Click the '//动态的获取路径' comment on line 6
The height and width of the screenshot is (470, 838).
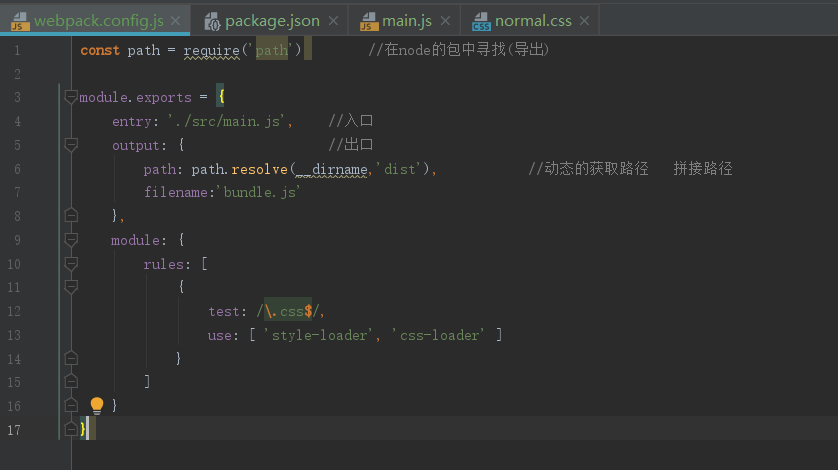tap(588, 169)
